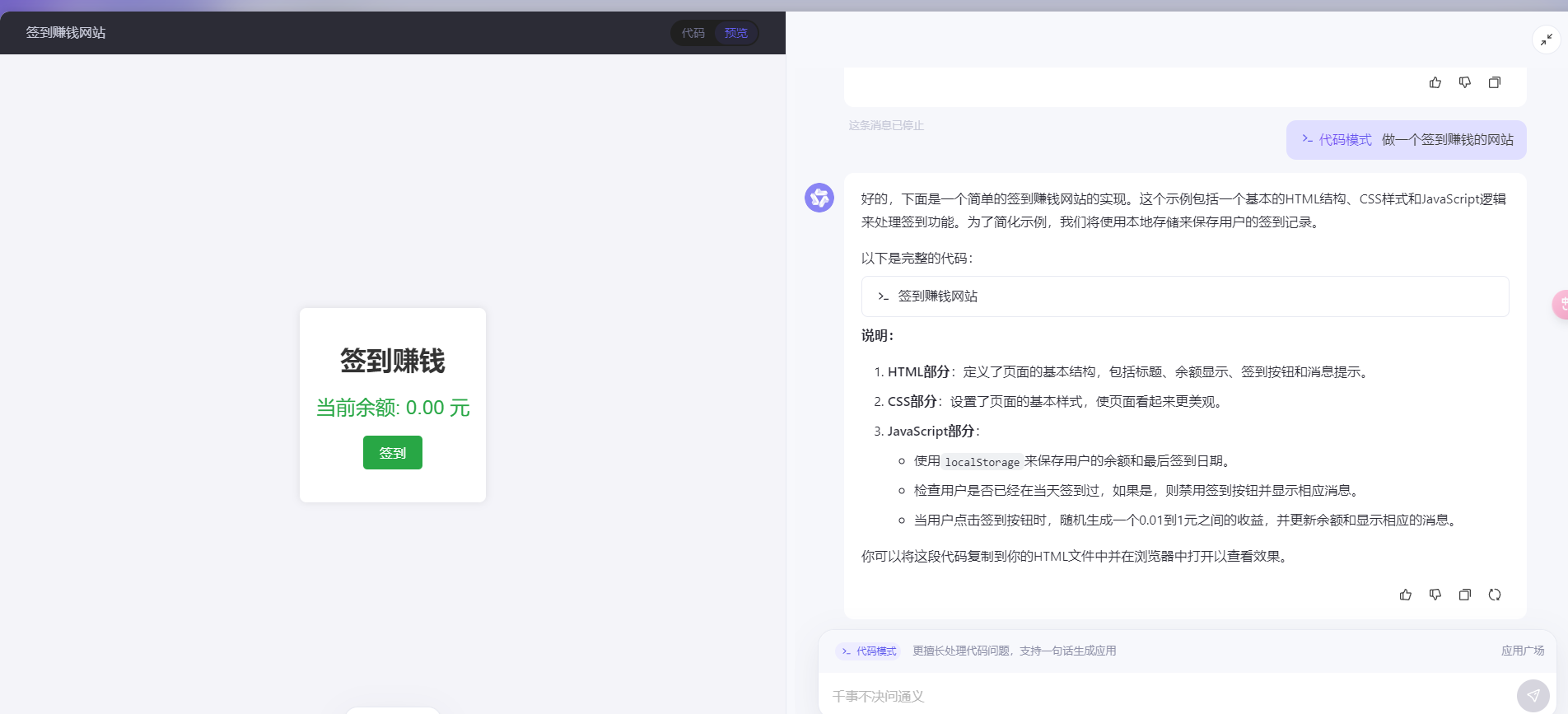
Task: Switch to the 预览 preview tab
Action: point(735,33)
